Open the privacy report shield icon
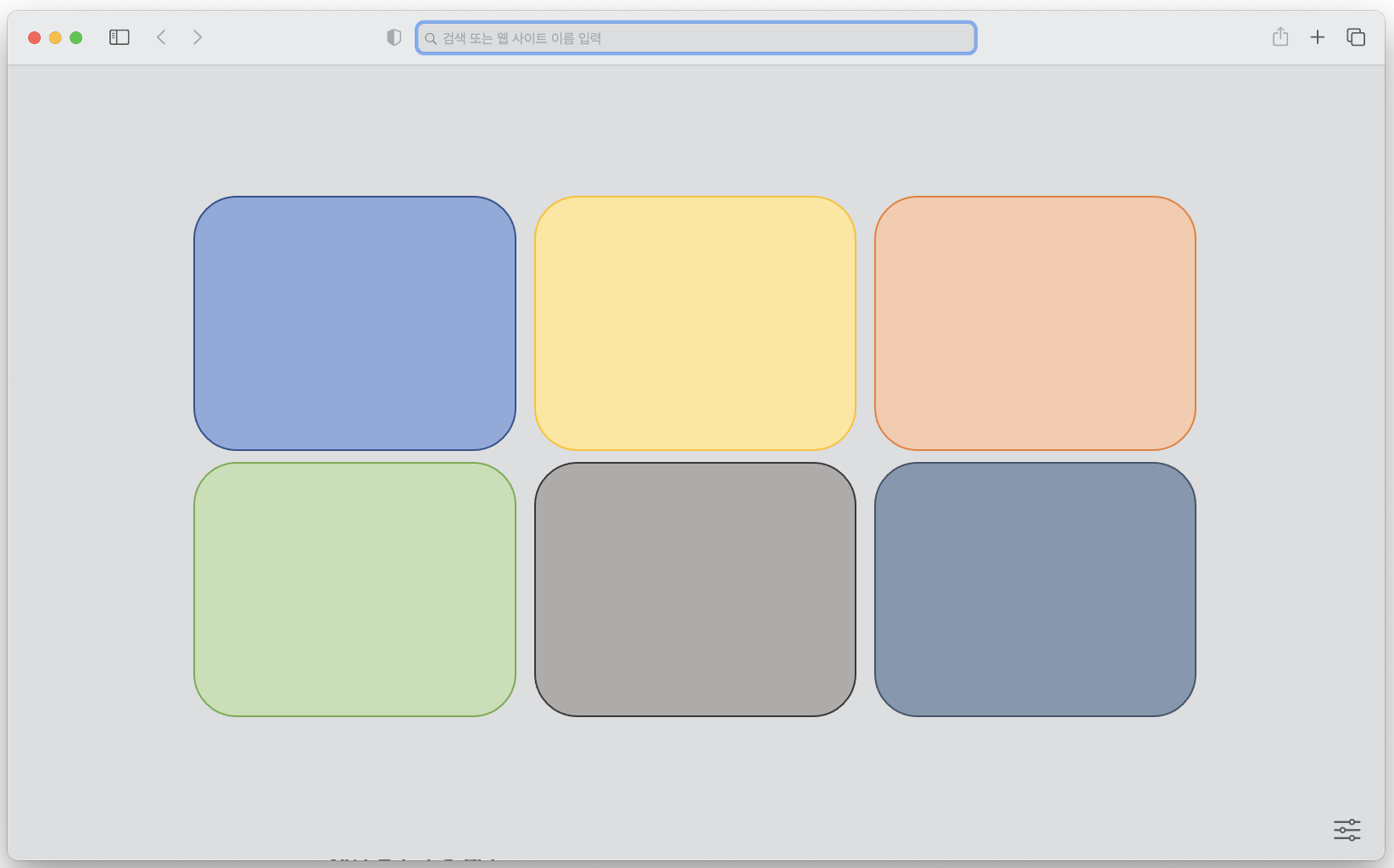Viewport: 1394px width, 868px height. click(393, 37)
